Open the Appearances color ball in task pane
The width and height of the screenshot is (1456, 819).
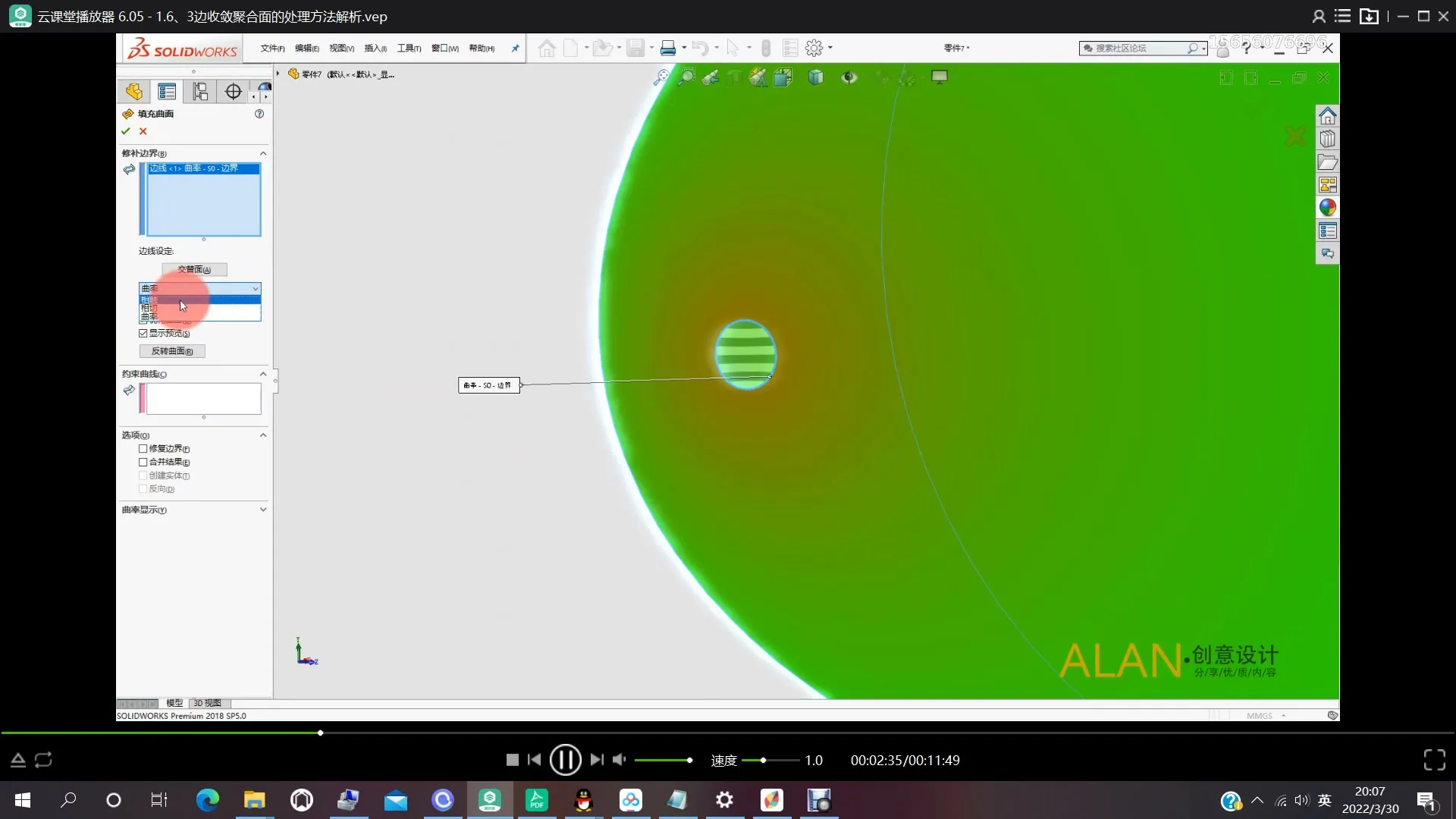[1327, 208]
